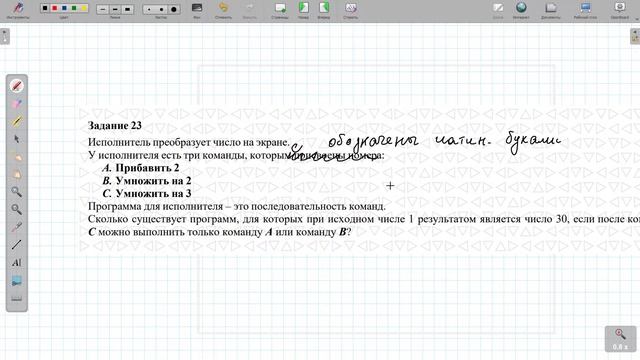Click the line "B. Умножить на 2"
The height and width of the screenshot is (360, 640).
[147, 180]
